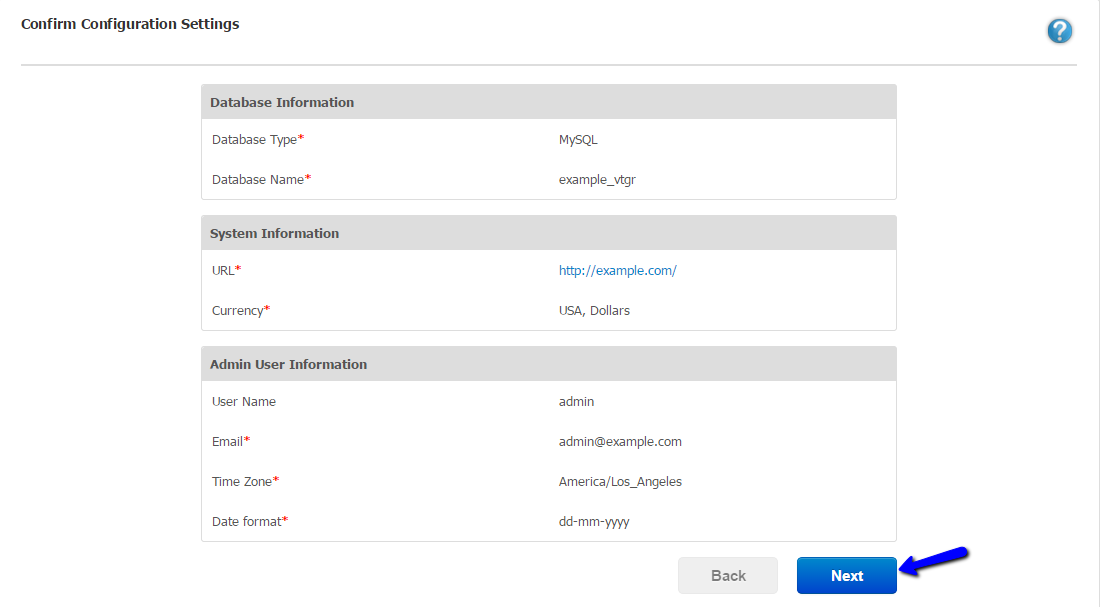Click the admin user name value
Screen dimensions: 1100x607
(576, 401)
